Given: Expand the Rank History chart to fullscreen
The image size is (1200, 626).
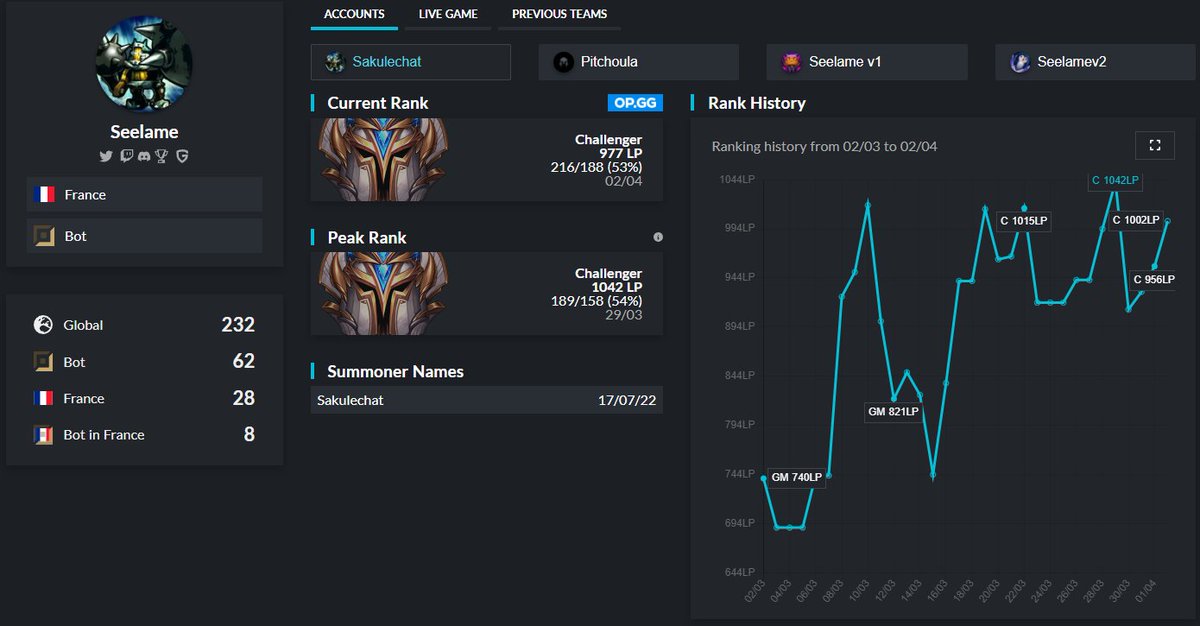Looking at the screenshot, I should (x=1155, y=145).
